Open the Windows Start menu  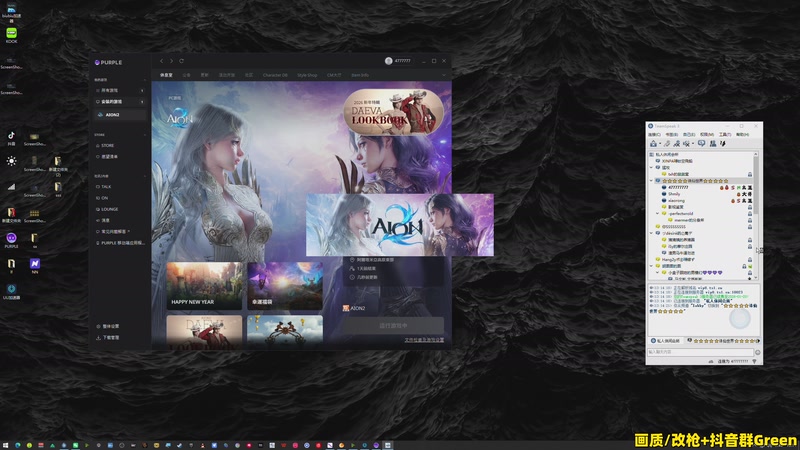[x=6, y=445]
